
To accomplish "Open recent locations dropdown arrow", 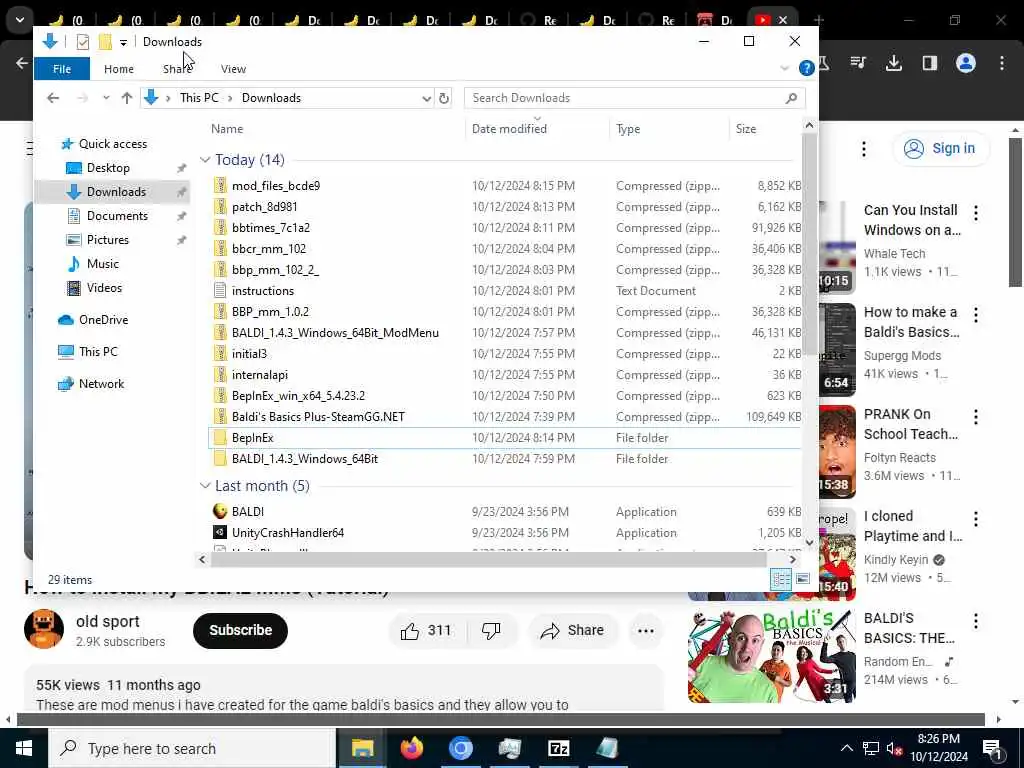I will (x=106, y=98).
